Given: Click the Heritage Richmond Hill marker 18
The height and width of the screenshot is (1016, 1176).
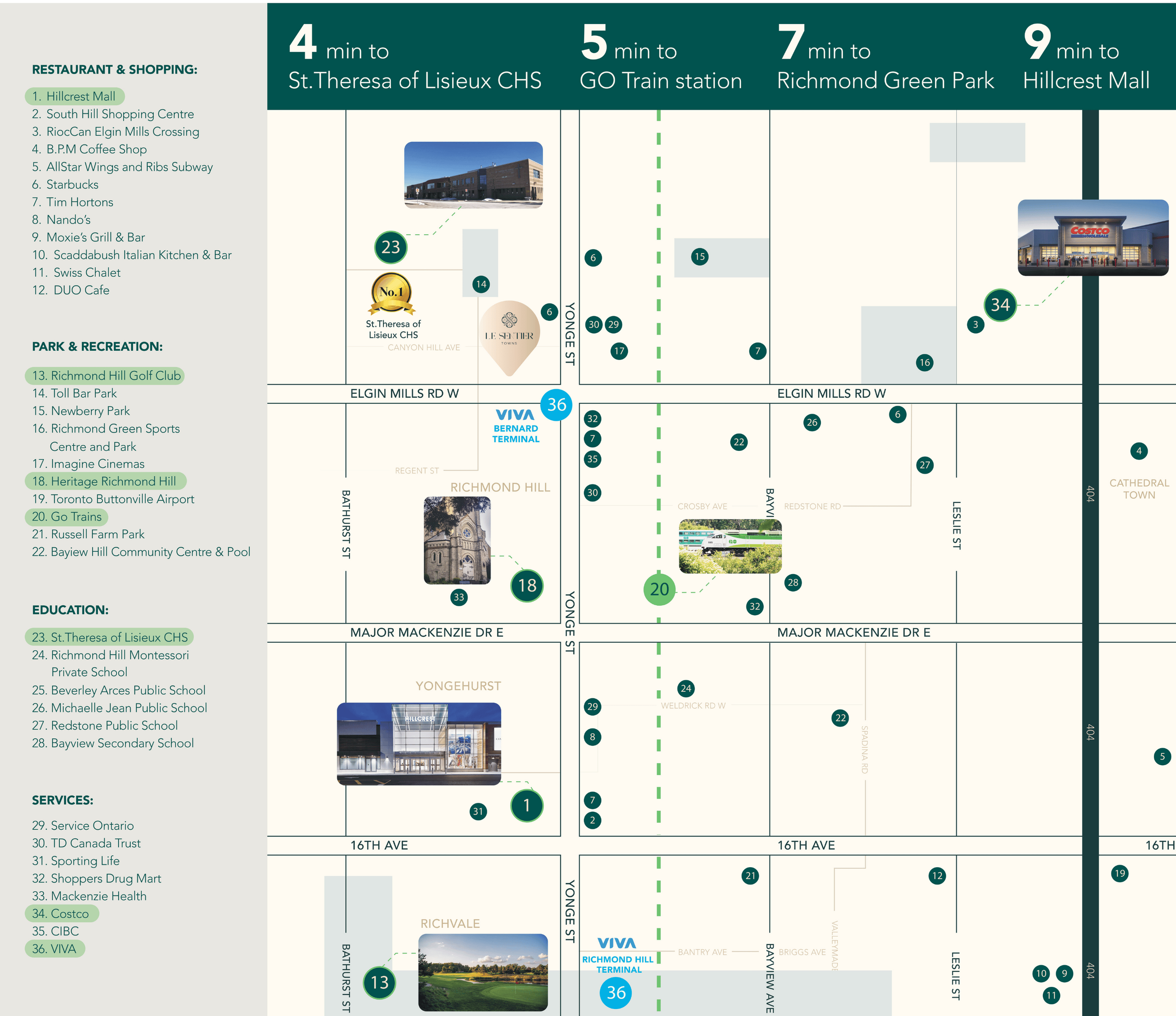Looking at the screenshot, I should click(x=527, y=585).
